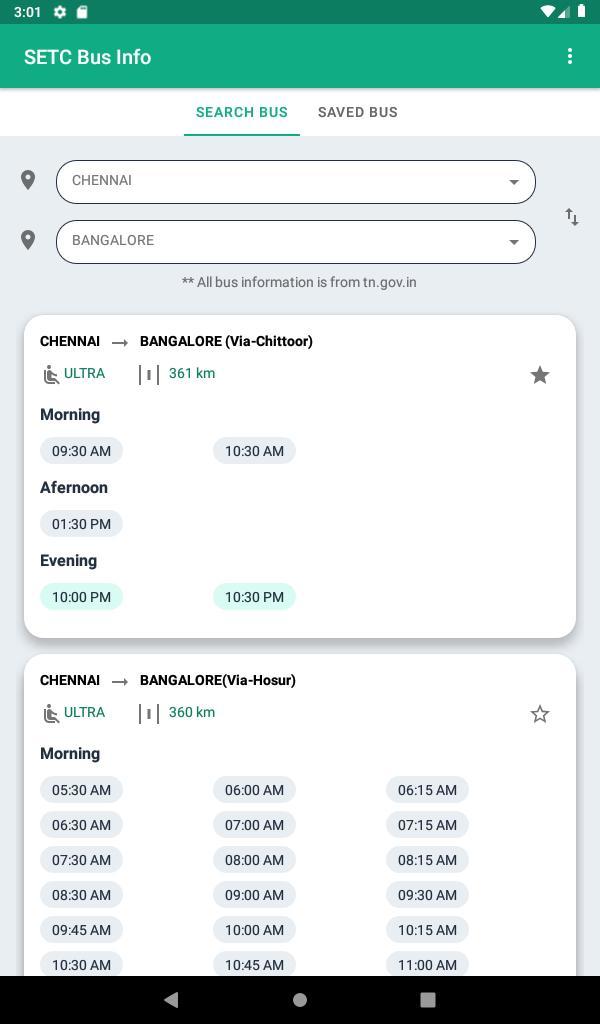Unfavorite the Via-Chittoor route via filled star
This screenshot has height=1024, width=600.
(540, 375)
